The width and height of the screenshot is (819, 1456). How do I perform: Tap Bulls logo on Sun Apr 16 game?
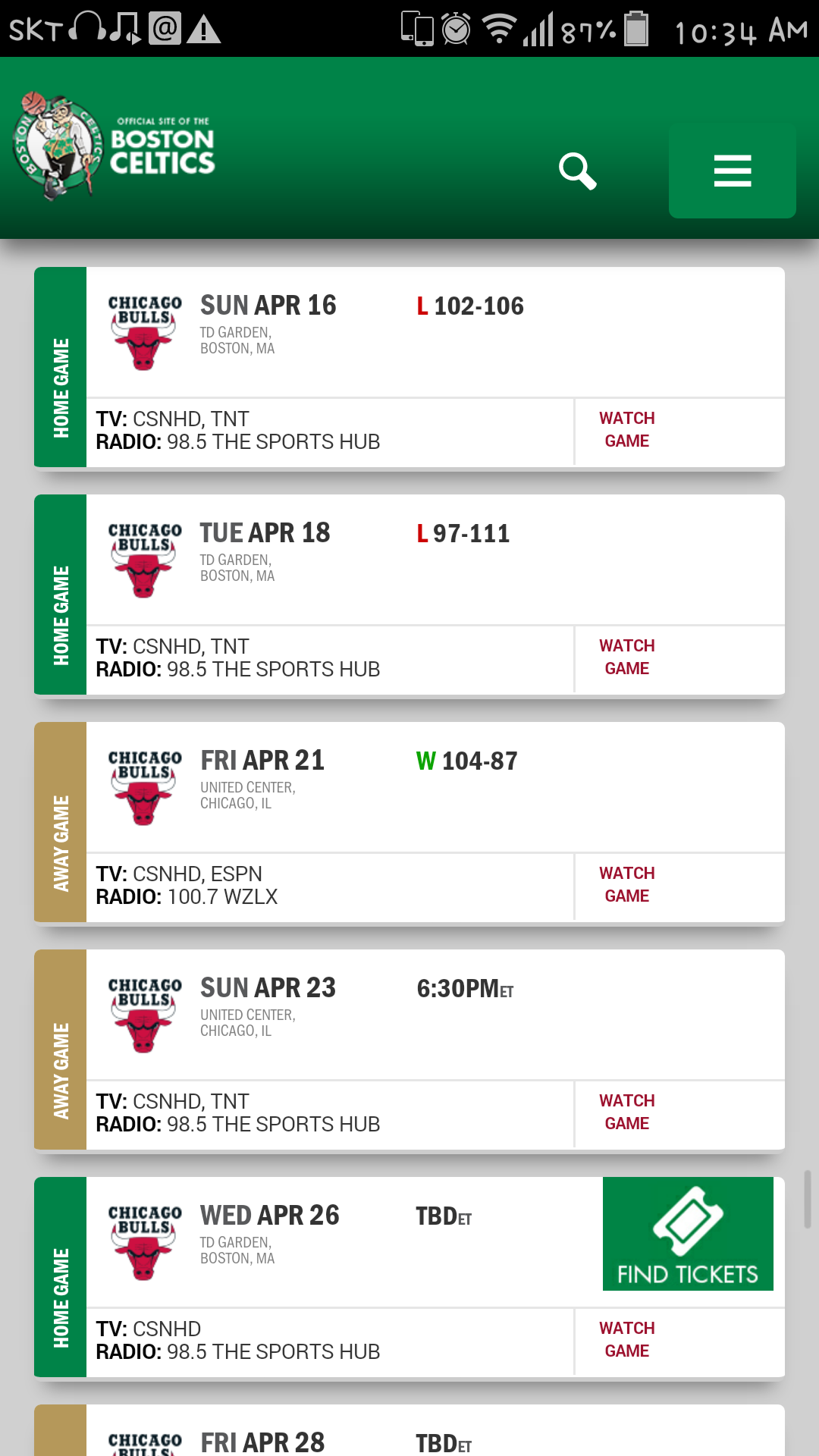tap(144, 333)
